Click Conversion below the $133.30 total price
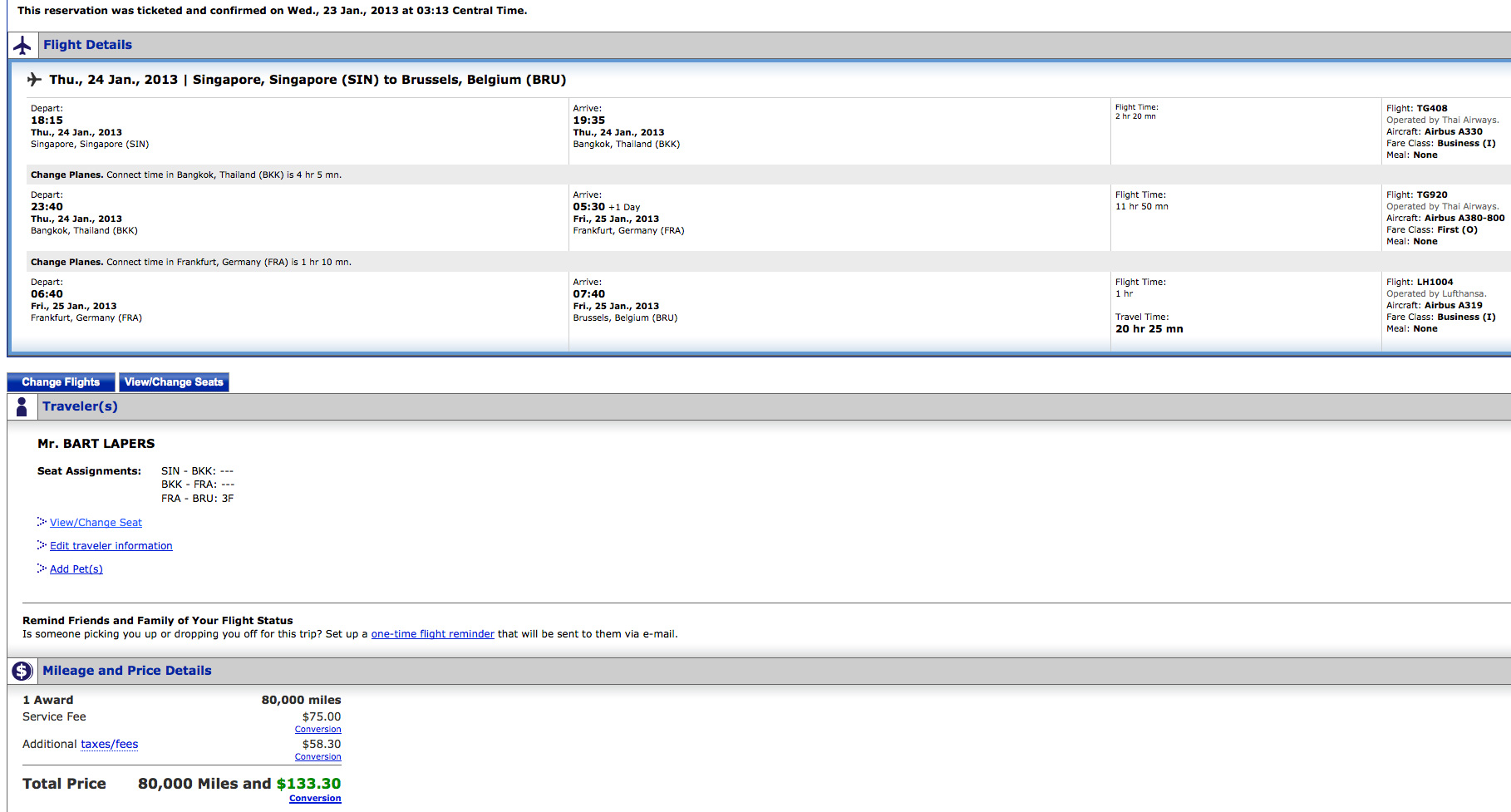The image size is (1511, 812). point(315,799)
